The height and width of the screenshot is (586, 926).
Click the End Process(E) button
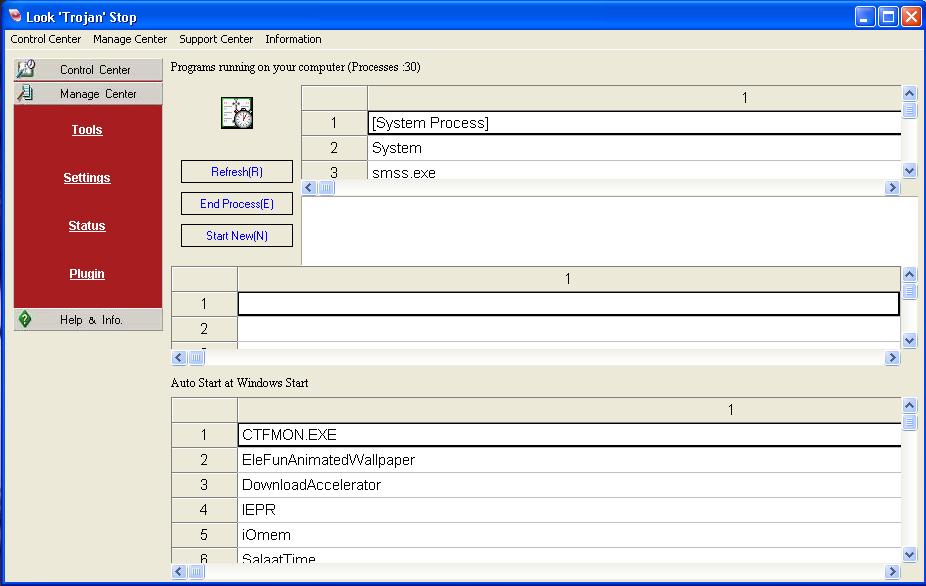[x=237, y=204]
